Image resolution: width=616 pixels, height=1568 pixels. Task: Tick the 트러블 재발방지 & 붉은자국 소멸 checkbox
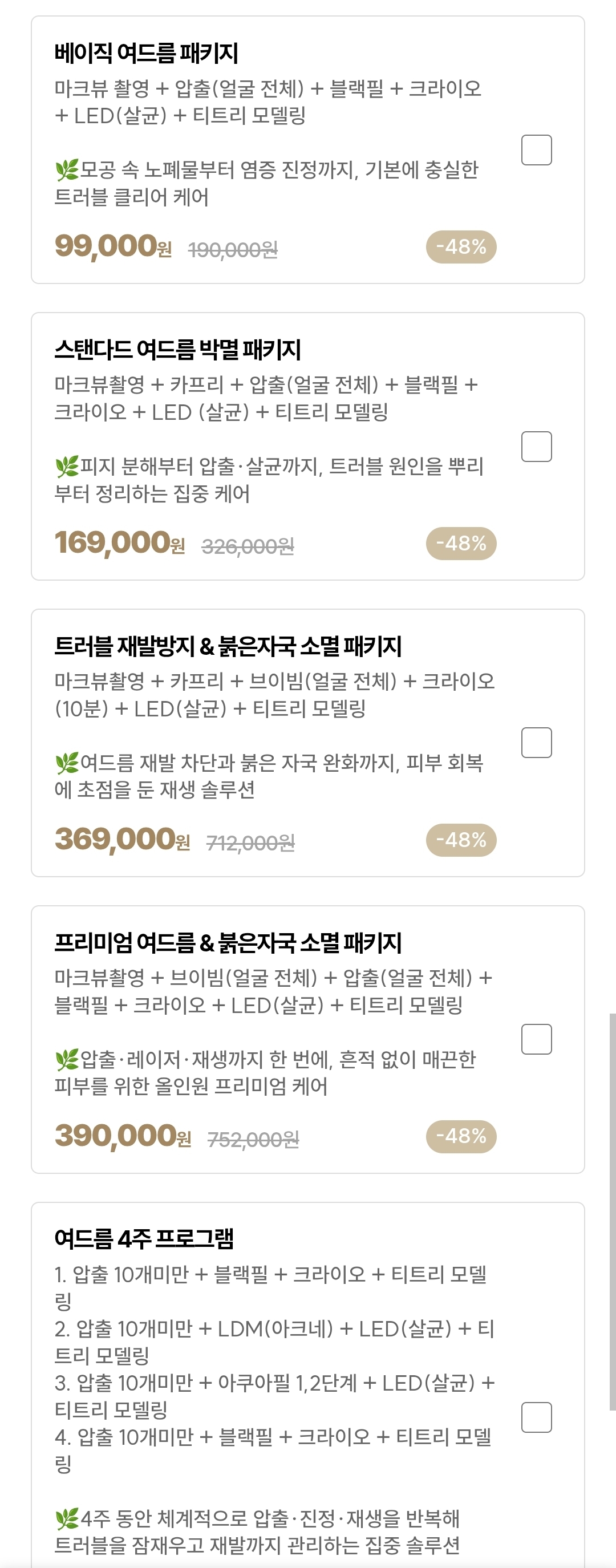(x=536, y=743)
